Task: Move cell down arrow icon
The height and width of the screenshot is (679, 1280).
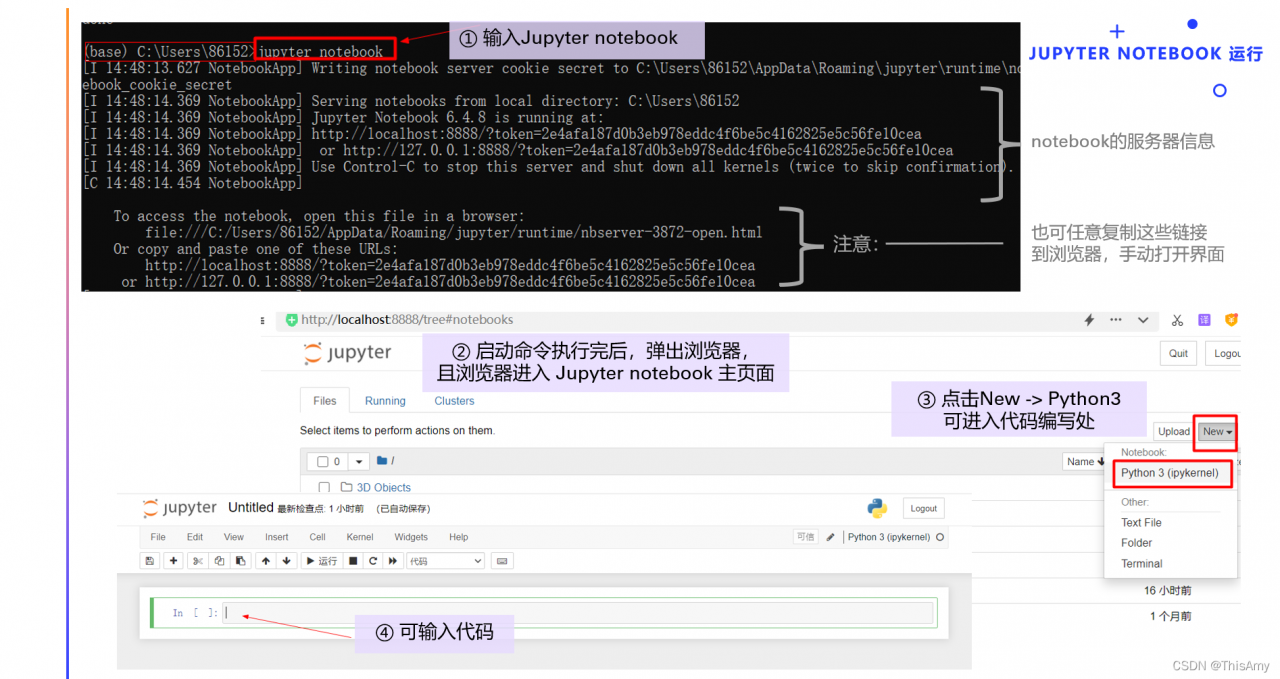Action: click(x=287, y=561)
